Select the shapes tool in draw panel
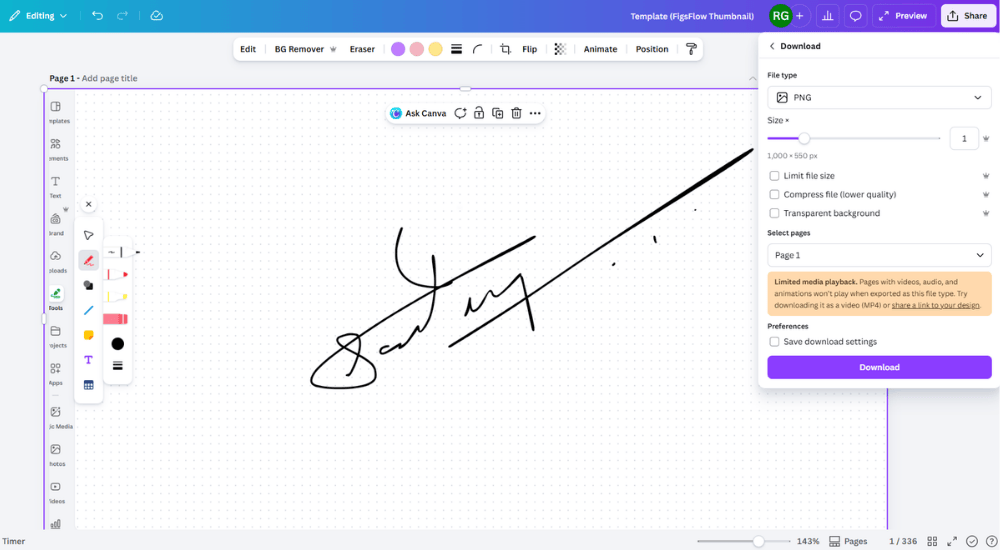The height and width of the screenshot is (550, 1000). tap(89, 285)
